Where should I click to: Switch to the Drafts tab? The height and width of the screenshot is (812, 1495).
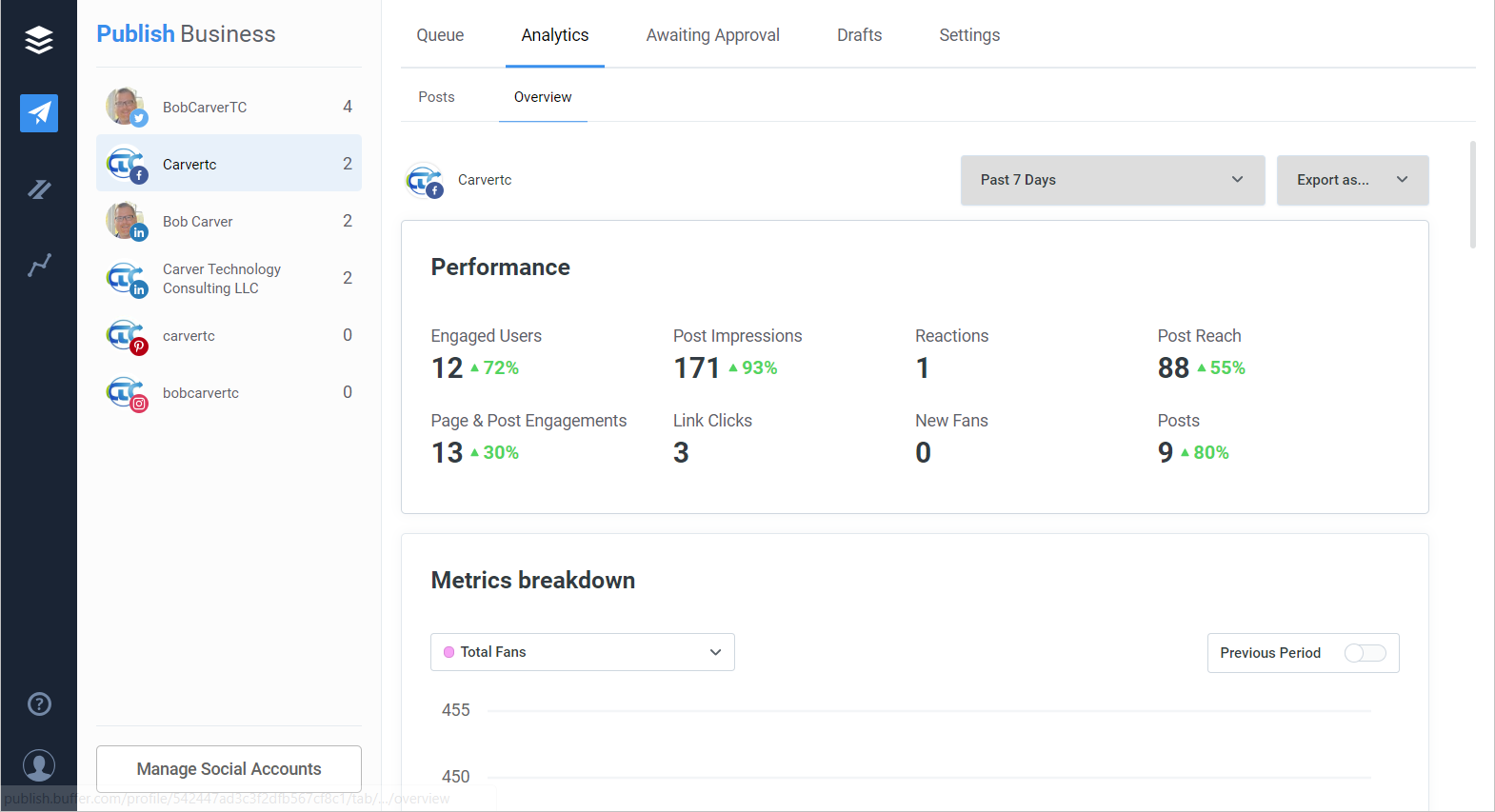tap(860, 35)
